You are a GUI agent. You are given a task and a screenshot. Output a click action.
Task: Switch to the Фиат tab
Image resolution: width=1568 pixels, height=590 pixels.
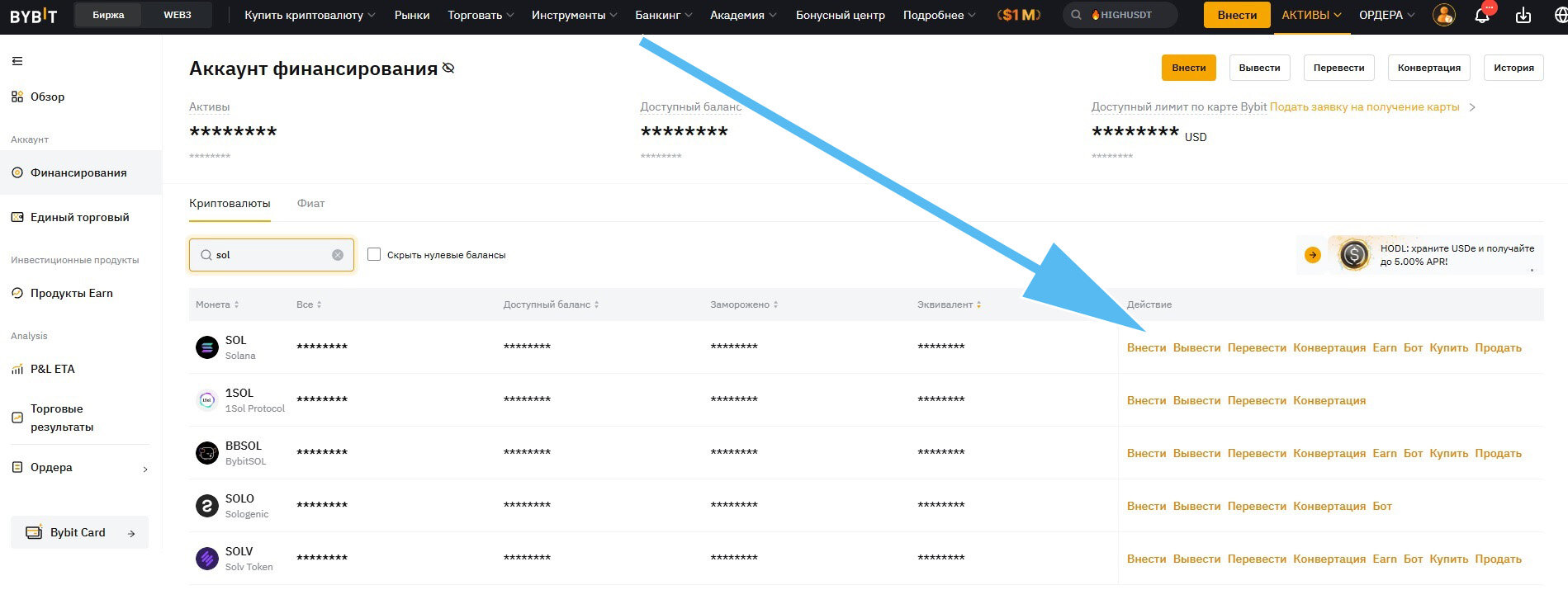click(x=311, y=203)
